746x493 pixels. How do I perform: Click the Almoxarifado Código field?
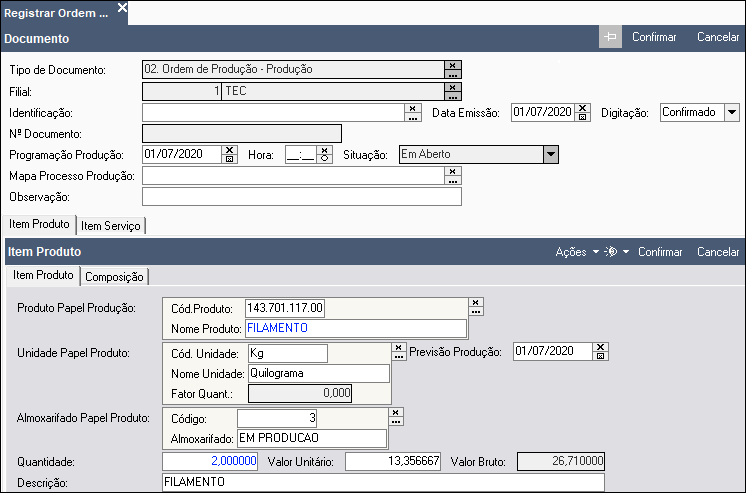click(277, 418)
